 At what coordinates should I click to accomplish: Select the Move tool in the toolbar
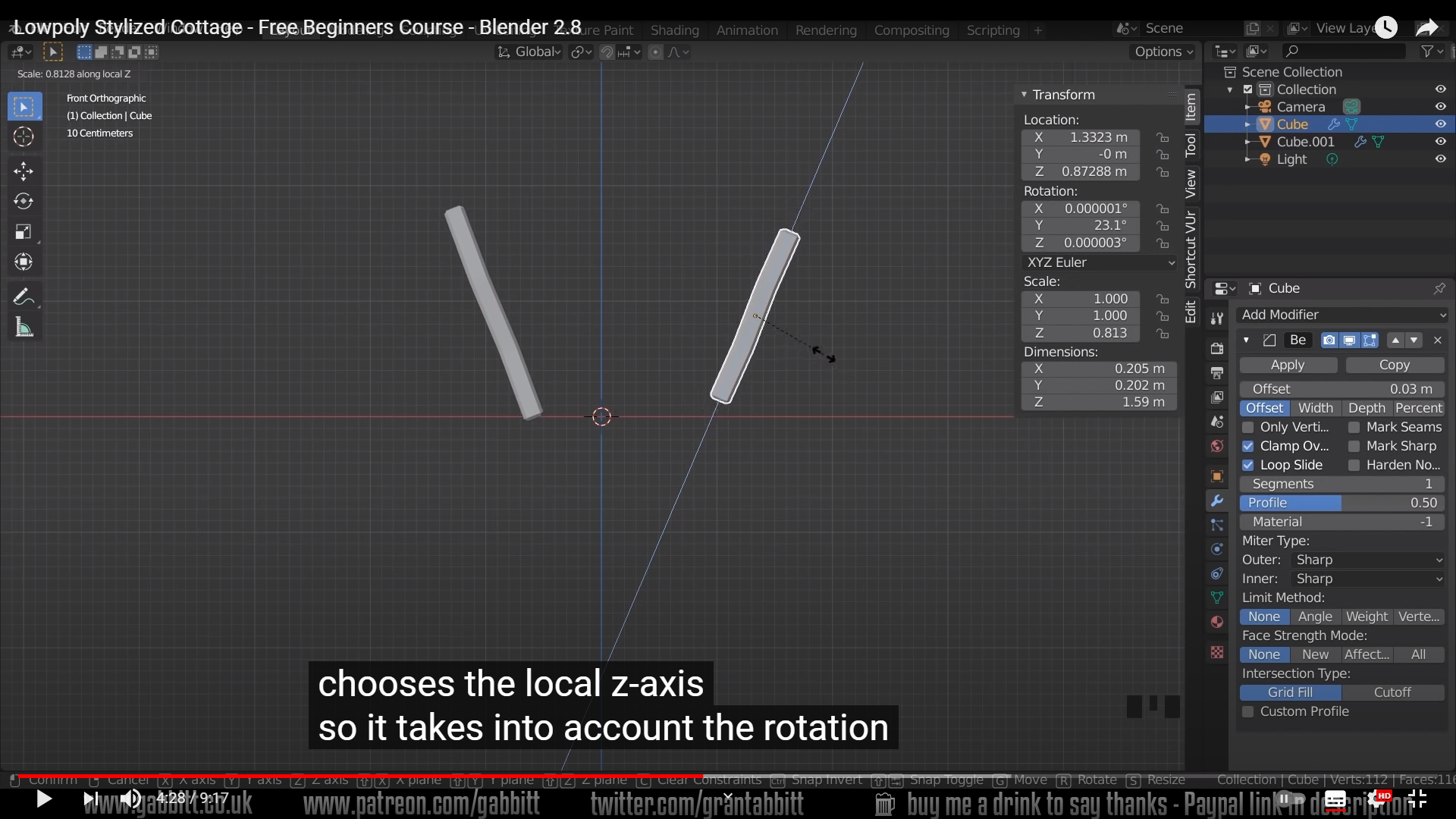coord(24,171)
